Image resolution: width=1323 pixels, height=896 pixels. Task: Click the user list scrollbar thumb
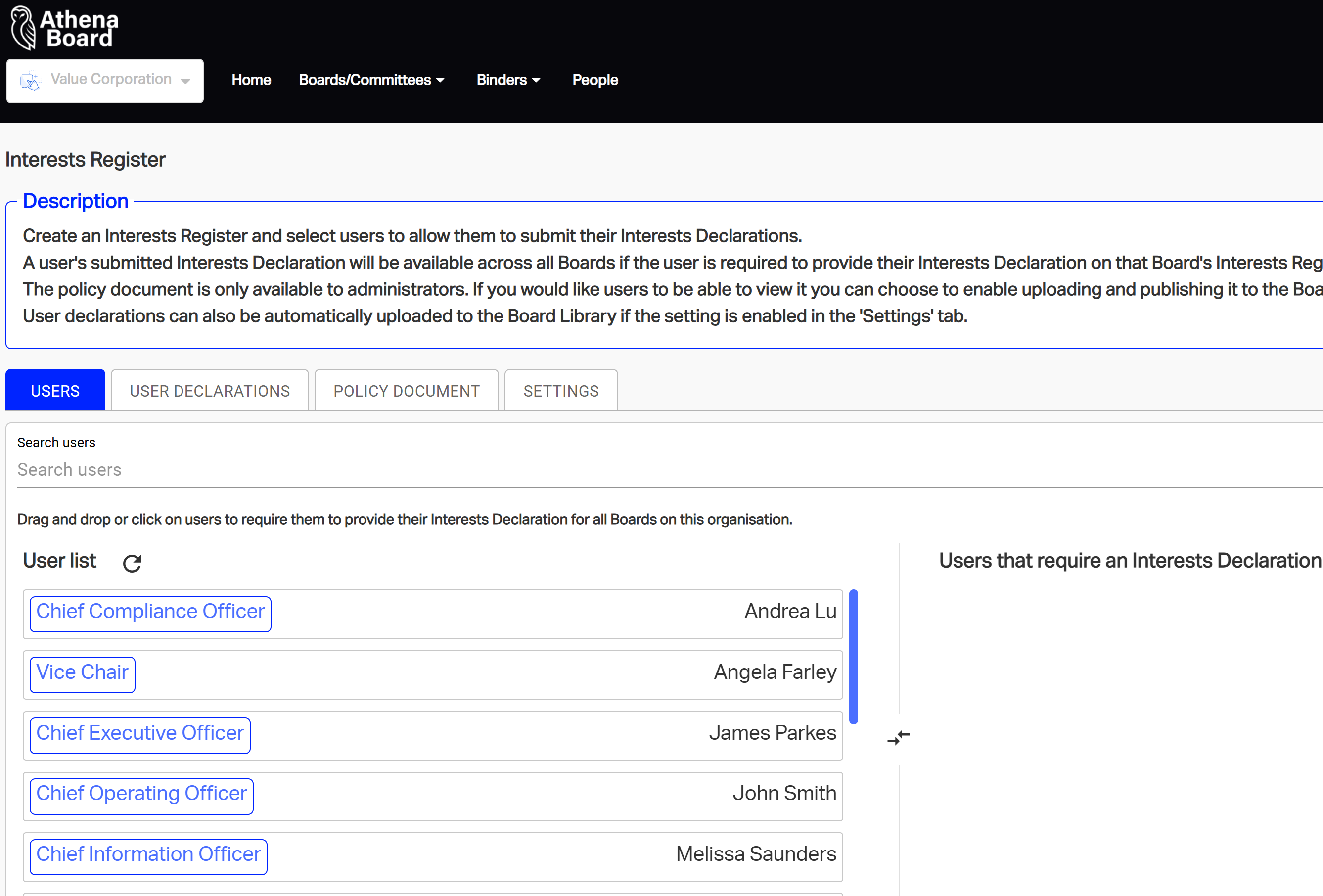[853, 657]
